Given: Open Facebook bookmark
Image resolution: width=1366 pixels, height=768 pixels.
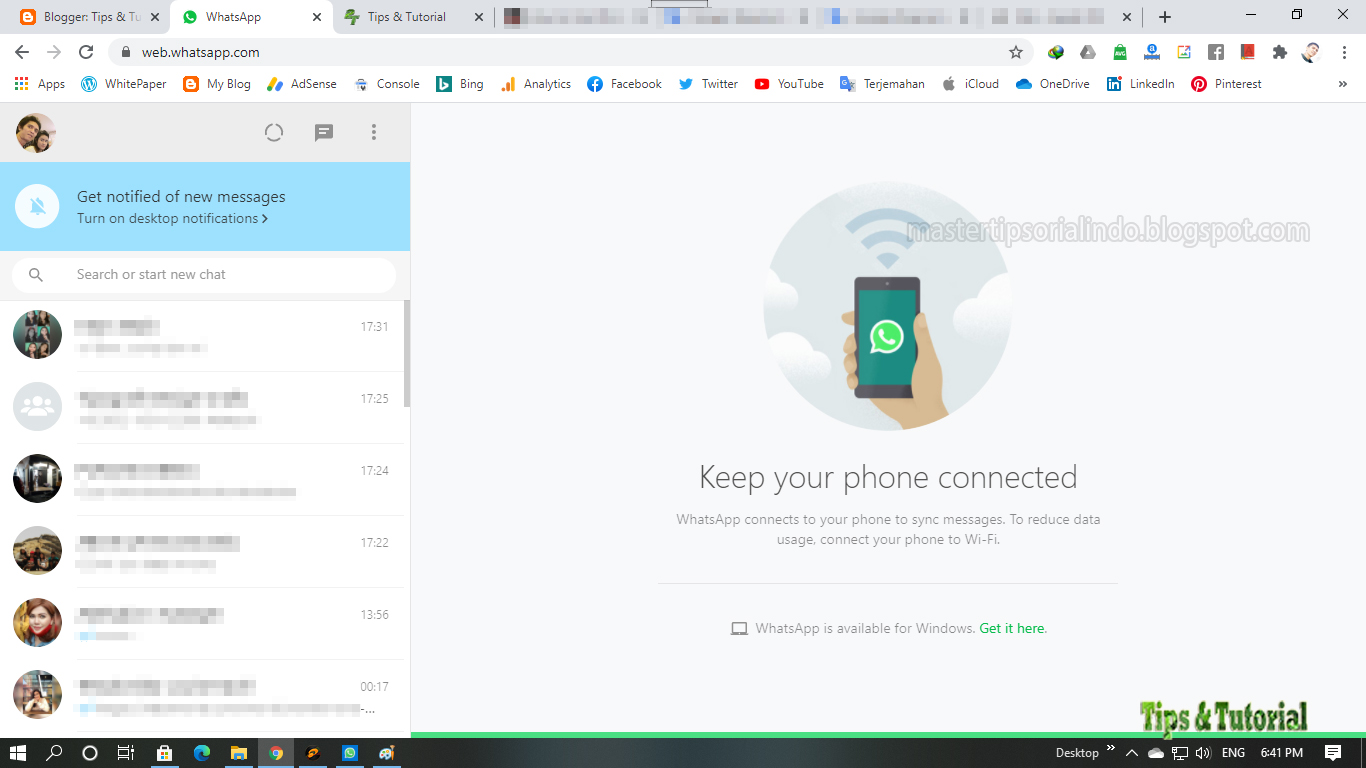Looking at the screenshot, I should (x=625, y=84).
